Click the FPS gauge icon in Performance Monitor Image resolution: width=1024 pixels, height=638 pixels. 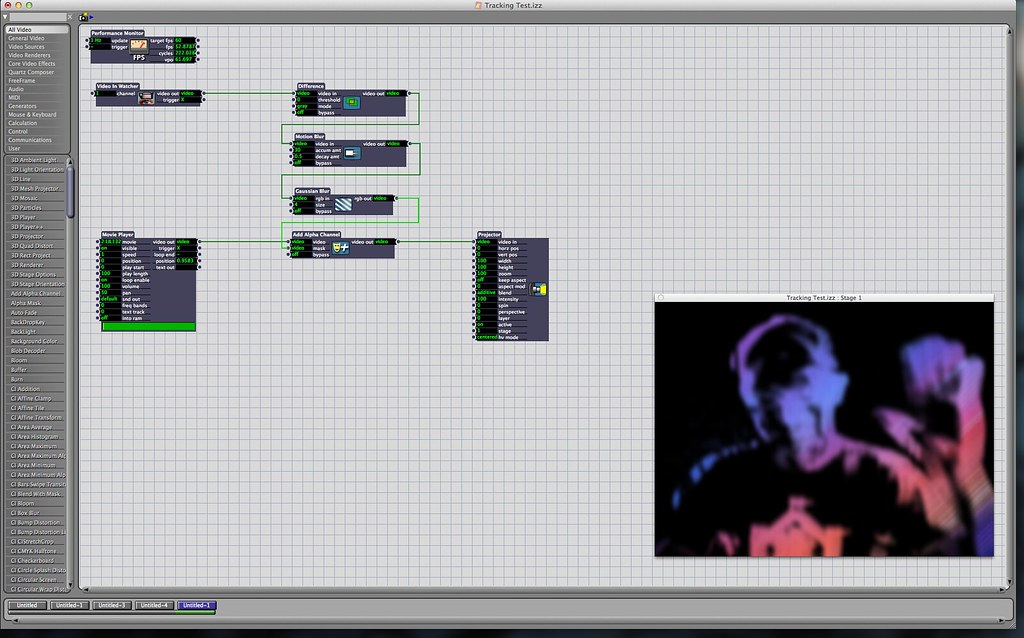(x=138, y=46)
